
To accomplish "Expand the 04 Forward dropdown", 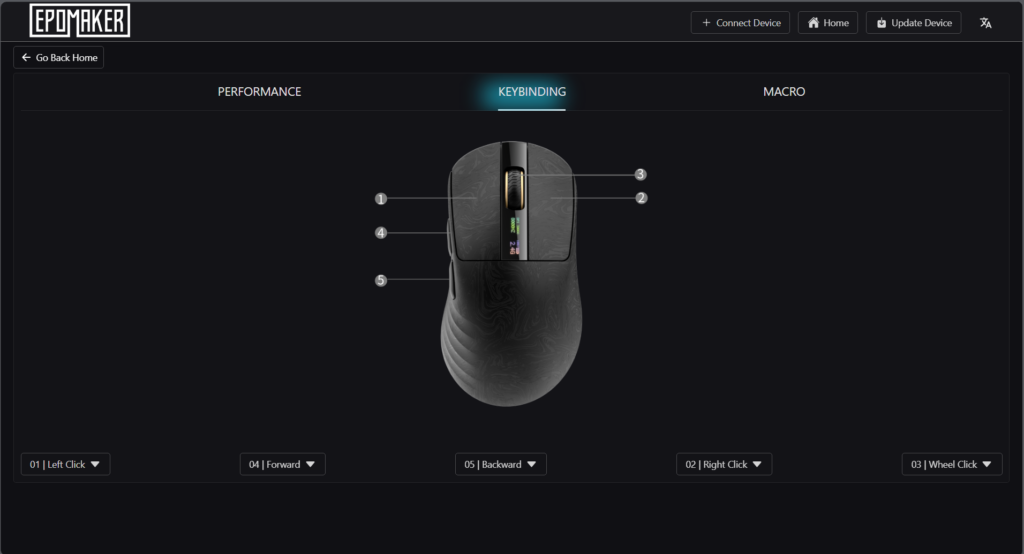I will point(282,464).
